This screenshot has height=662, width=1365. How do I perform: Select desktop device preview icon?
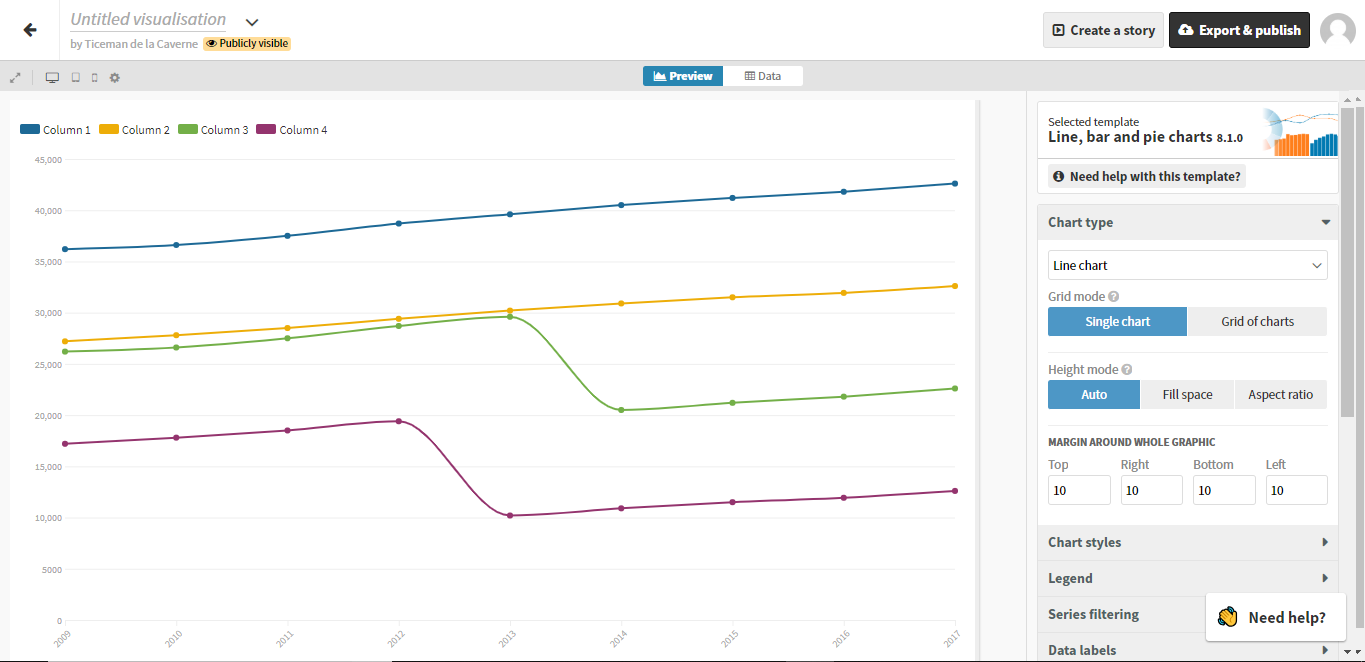click(x=52, y=77)
